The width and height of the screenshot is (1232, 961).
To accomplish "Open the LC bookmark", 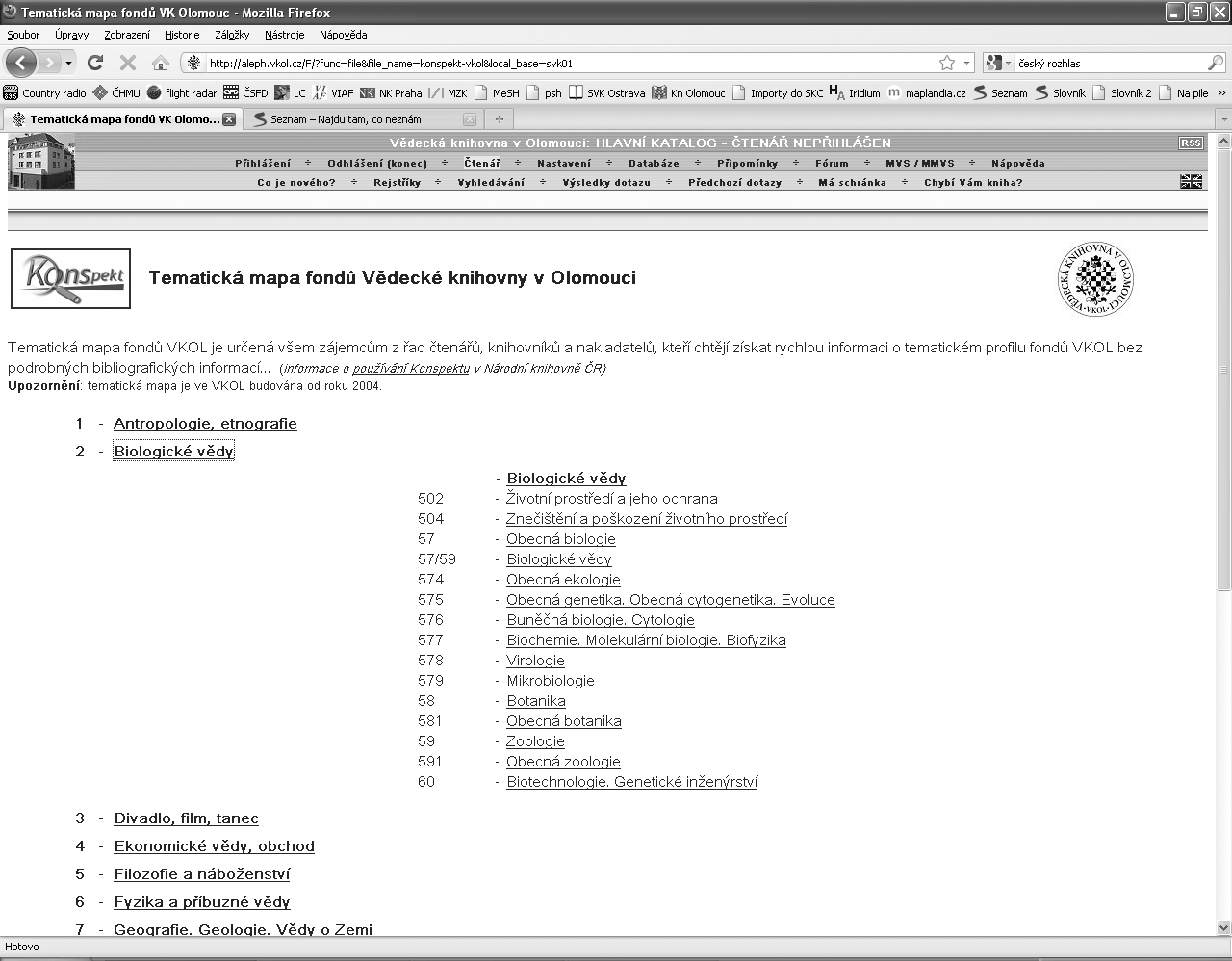I will [291, 93].
